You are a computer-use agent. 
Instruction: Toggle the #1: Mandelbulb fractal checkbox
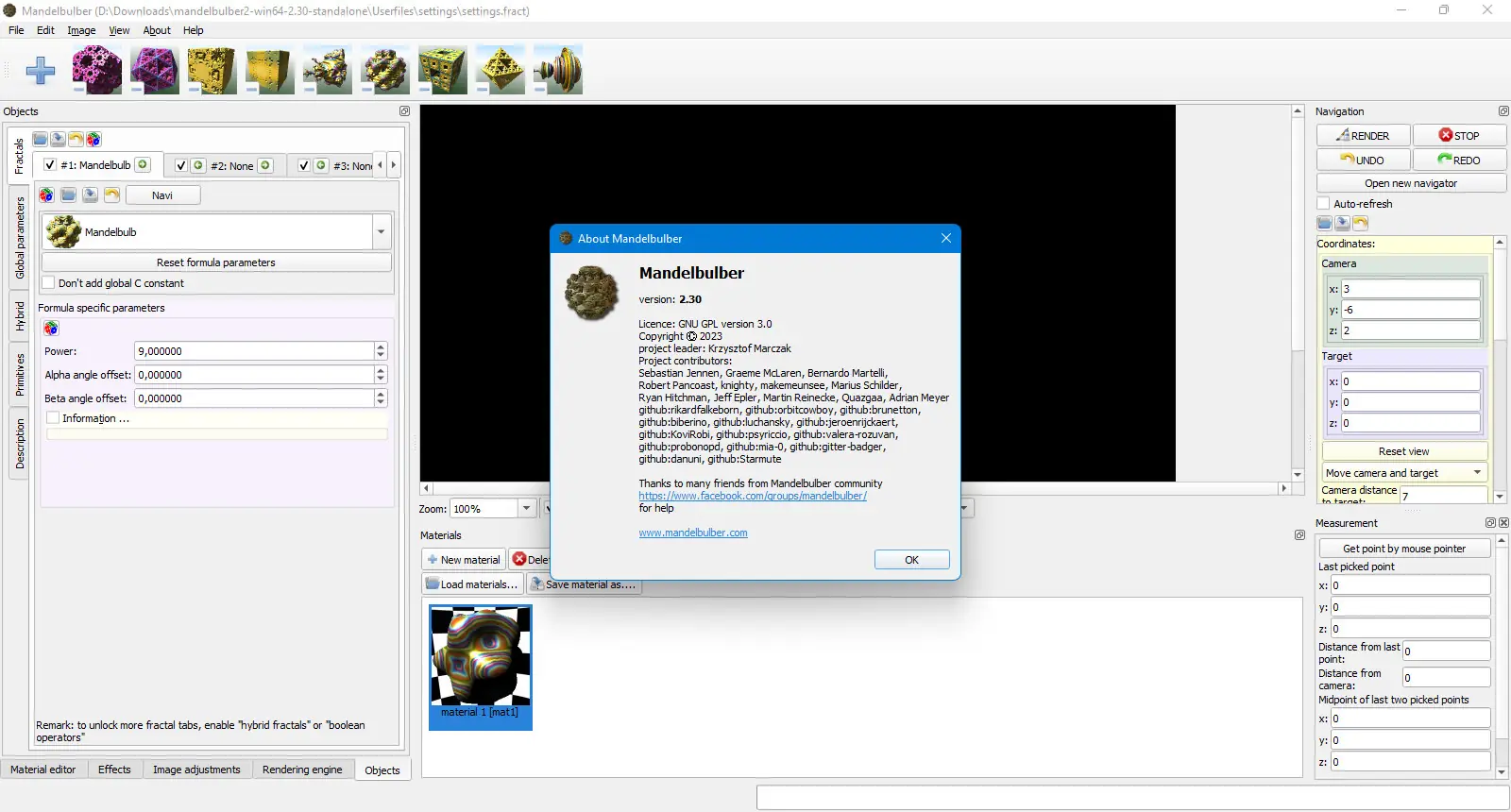click(50, 164)
